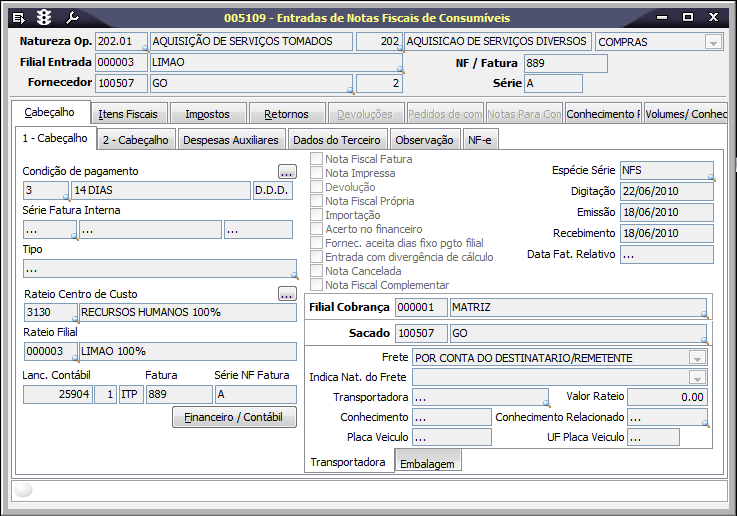Switch to the Embalagem bottom tab
This screenshot has width=737, height=516.
pyautogui.click(x=428, y=464)
